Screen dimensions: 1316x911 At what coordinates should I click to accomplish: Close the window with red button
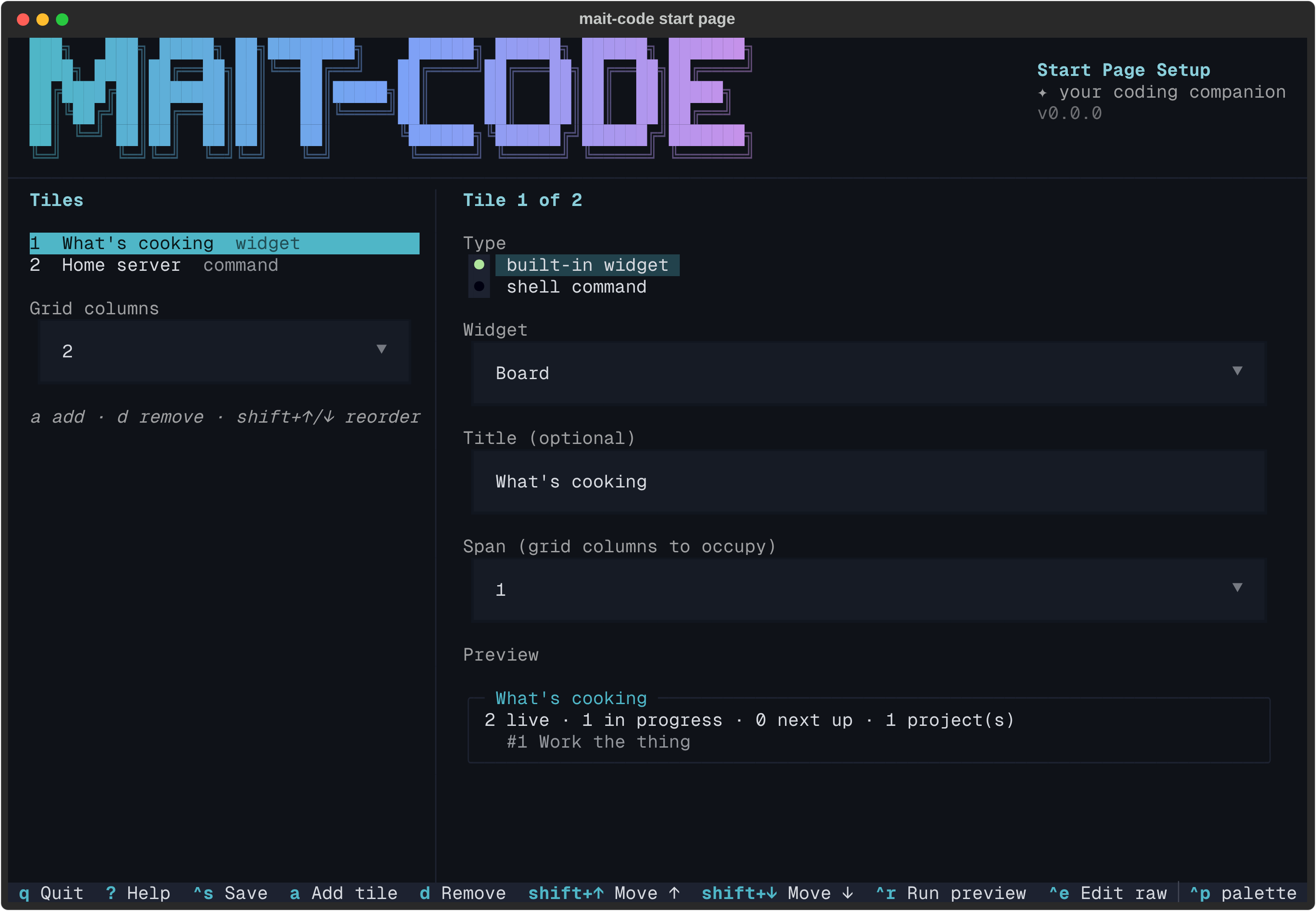pos(24,20)
